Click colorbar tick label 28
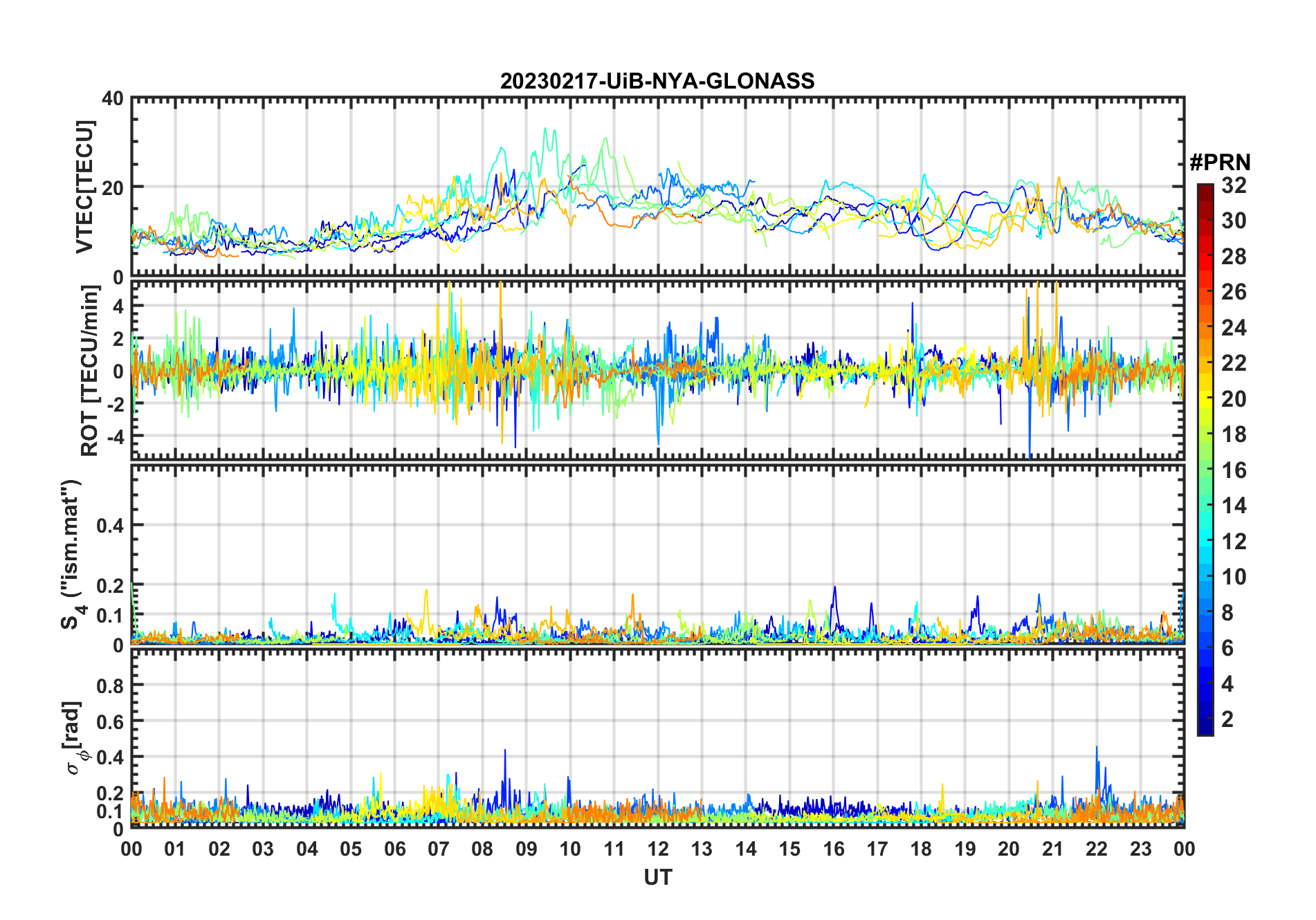 coord(1234,257)
